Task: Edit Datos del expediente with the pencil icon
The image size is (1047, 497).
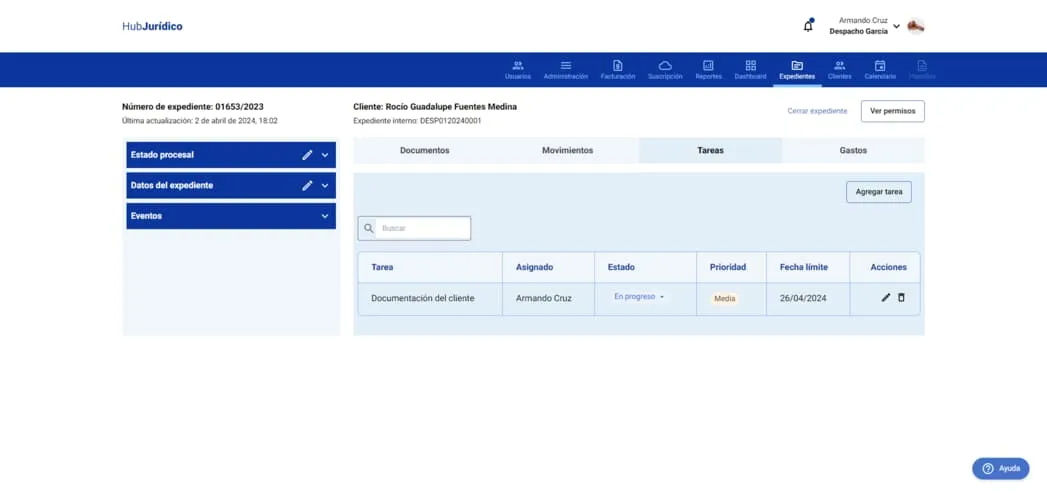Action: coord(307,186)
